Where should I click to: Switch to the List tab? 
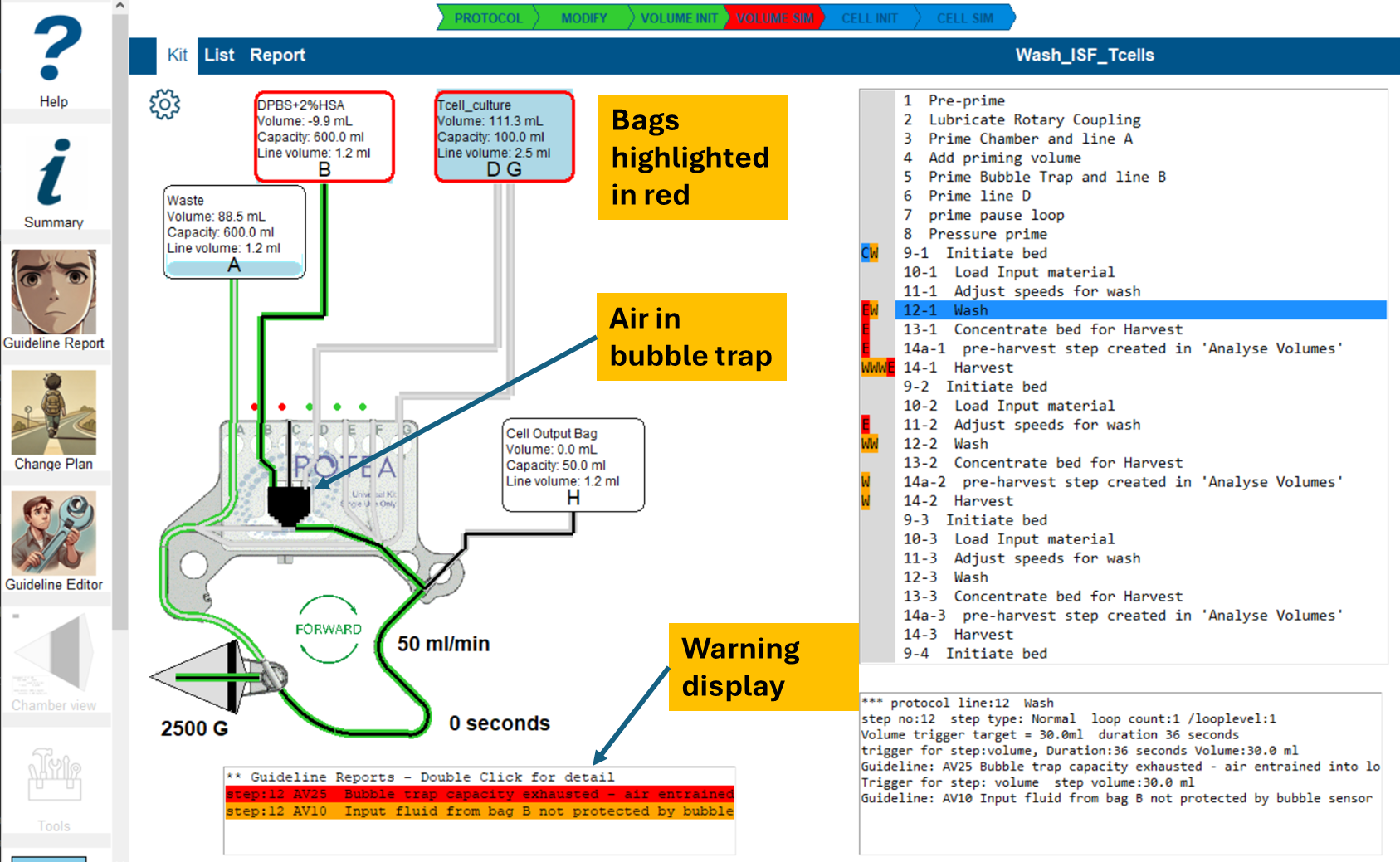[219, 55]
